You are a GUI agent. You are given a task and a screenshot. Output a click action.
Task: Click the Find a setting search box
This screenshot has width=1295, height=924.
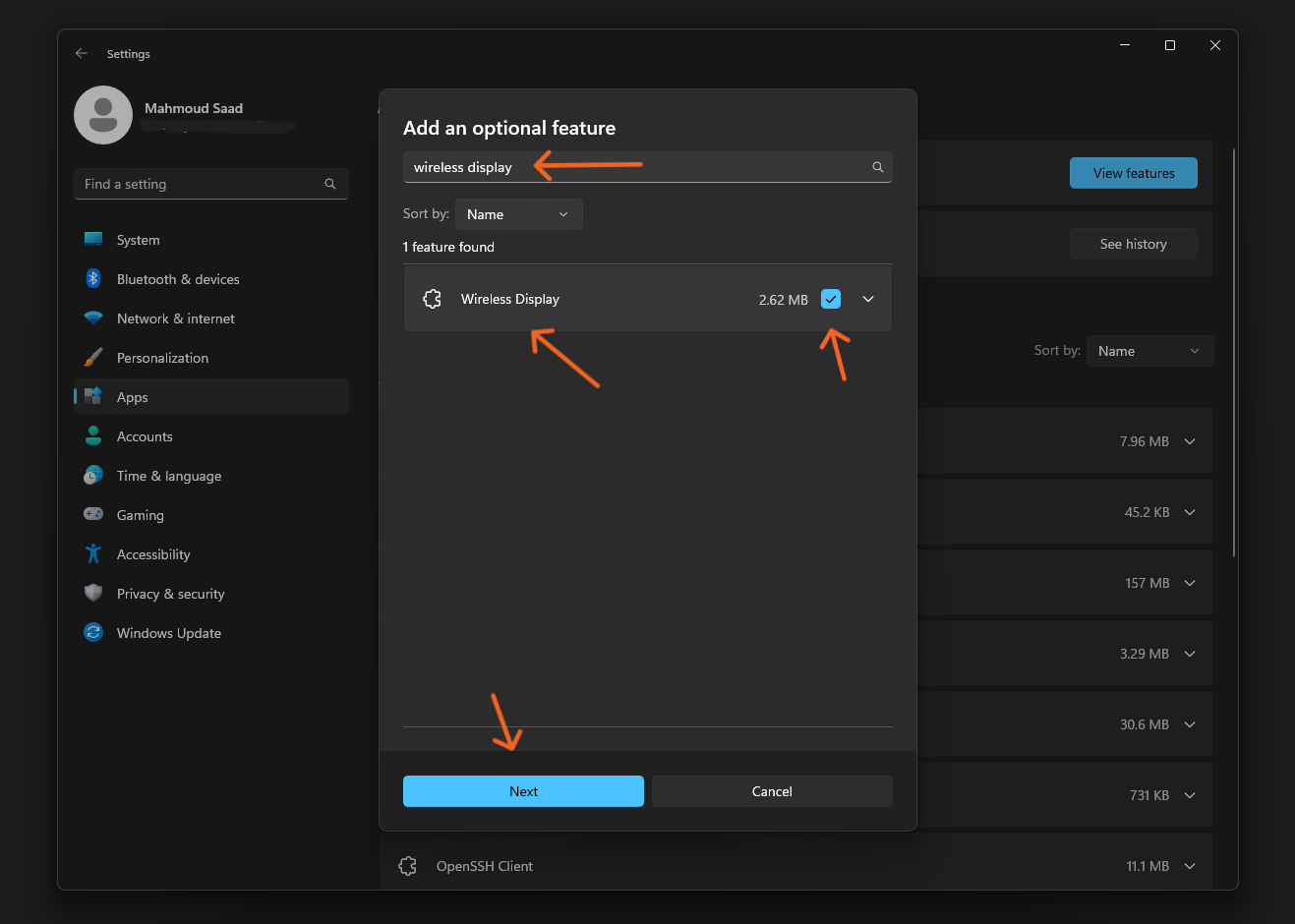[202, 184]
